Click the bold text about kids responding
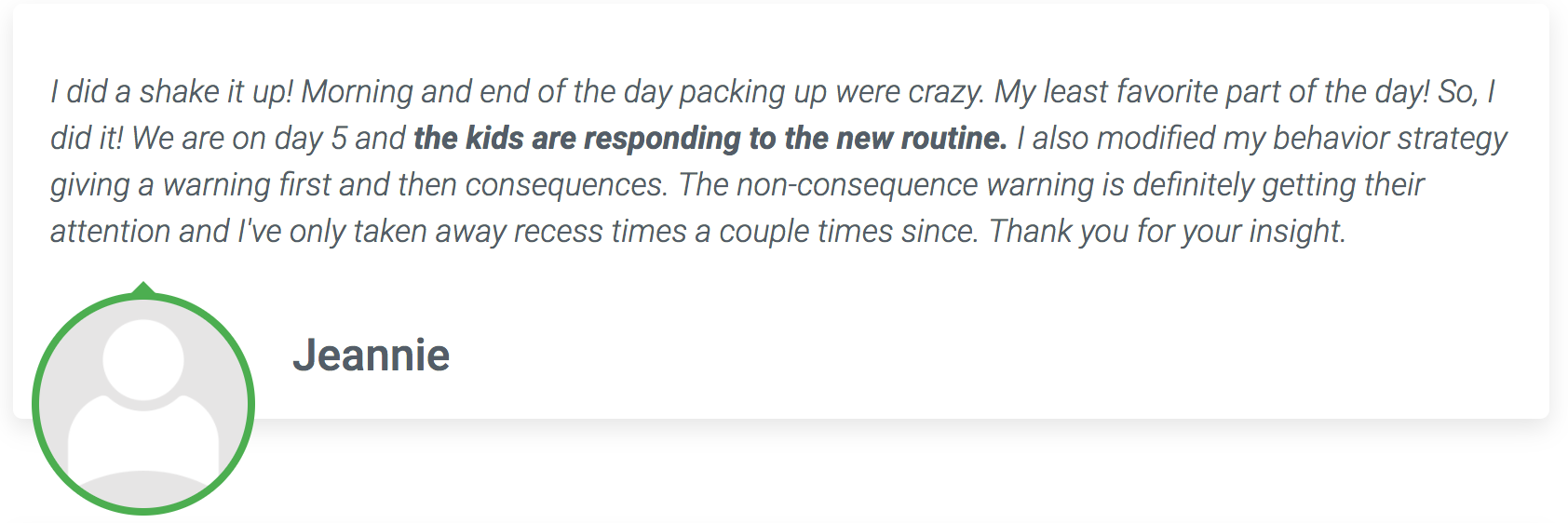 [x=710, y=139]
